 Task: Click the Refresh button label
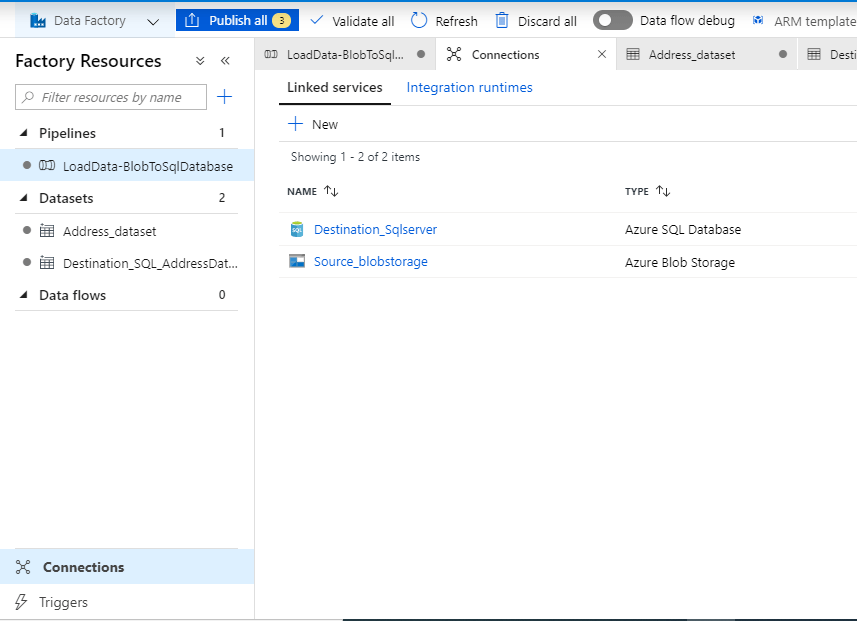(x=456, y=21)
